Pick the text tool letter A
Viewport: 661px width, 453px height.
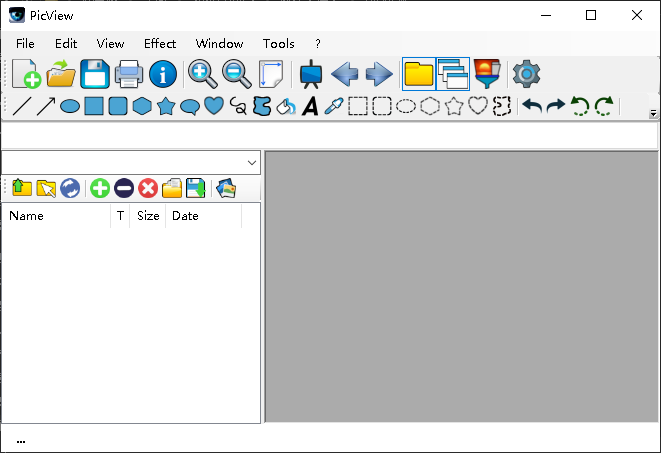[310, 106]
